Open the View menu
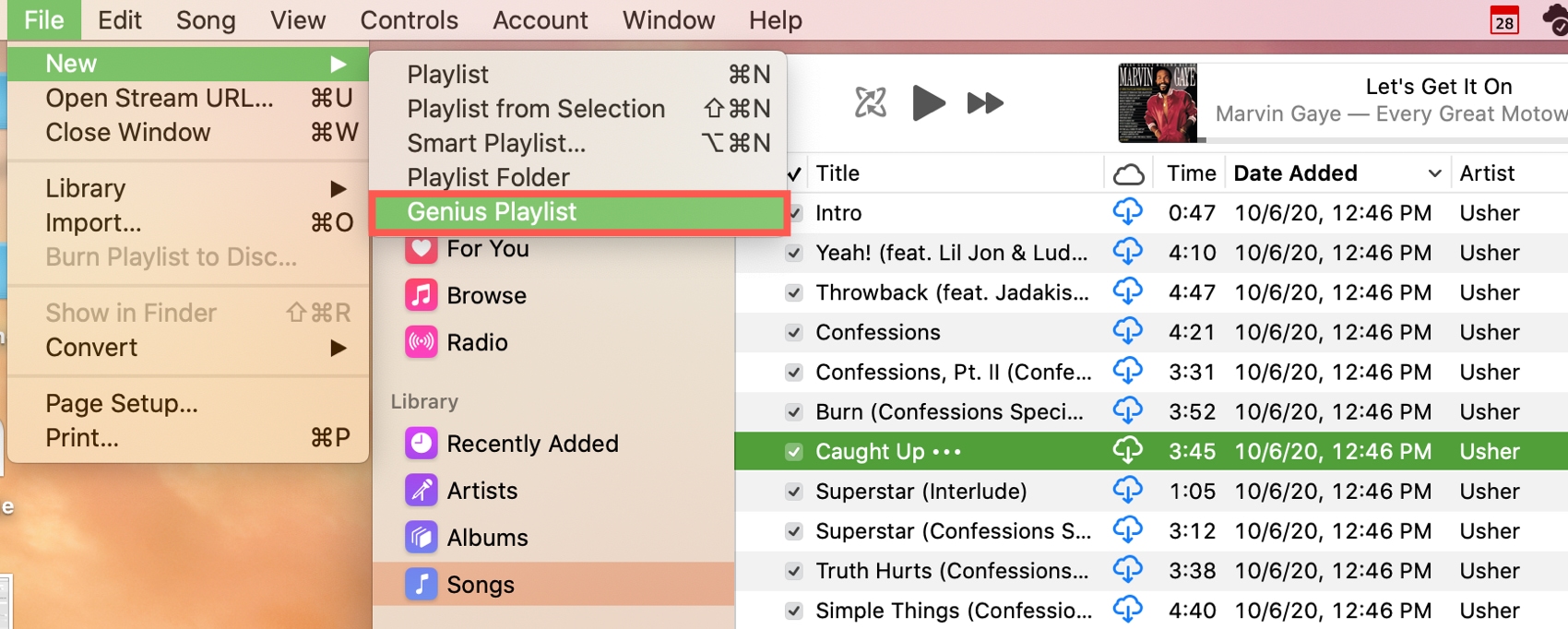The width and height of the screenshot is (1568, 629). click(298, 19)
